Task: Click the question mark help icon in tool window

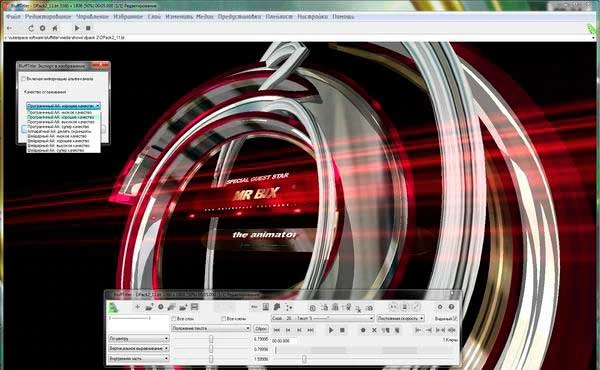Action: pos(452,307)
